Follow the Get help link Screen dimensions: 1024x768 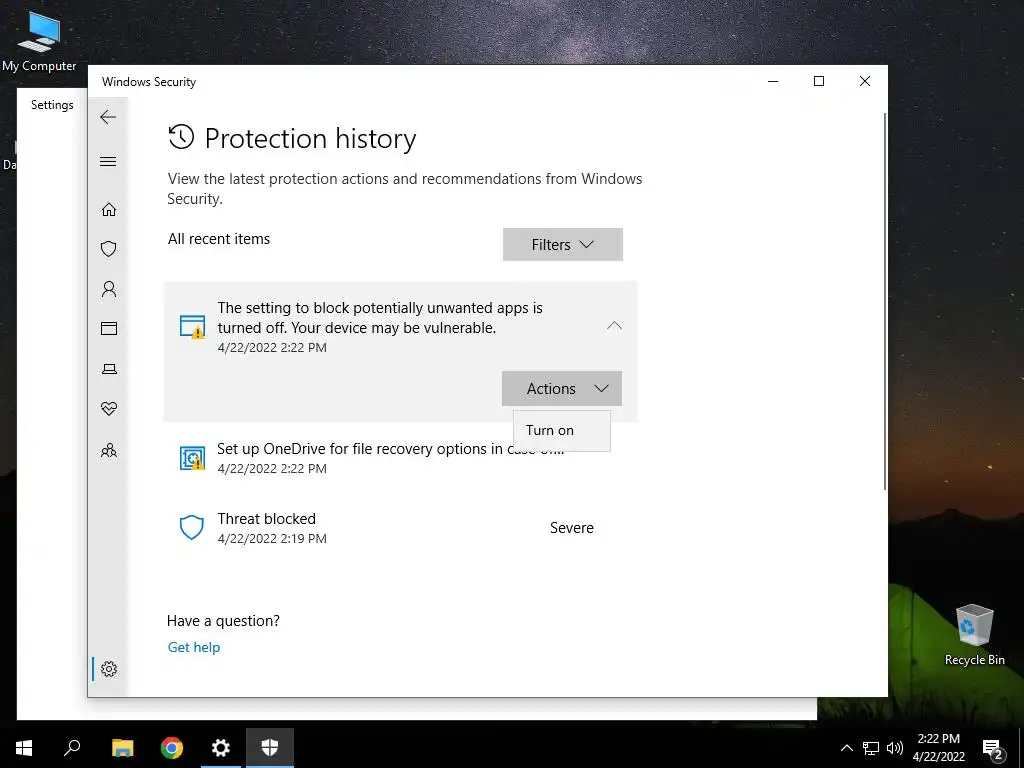pos(194,647)
